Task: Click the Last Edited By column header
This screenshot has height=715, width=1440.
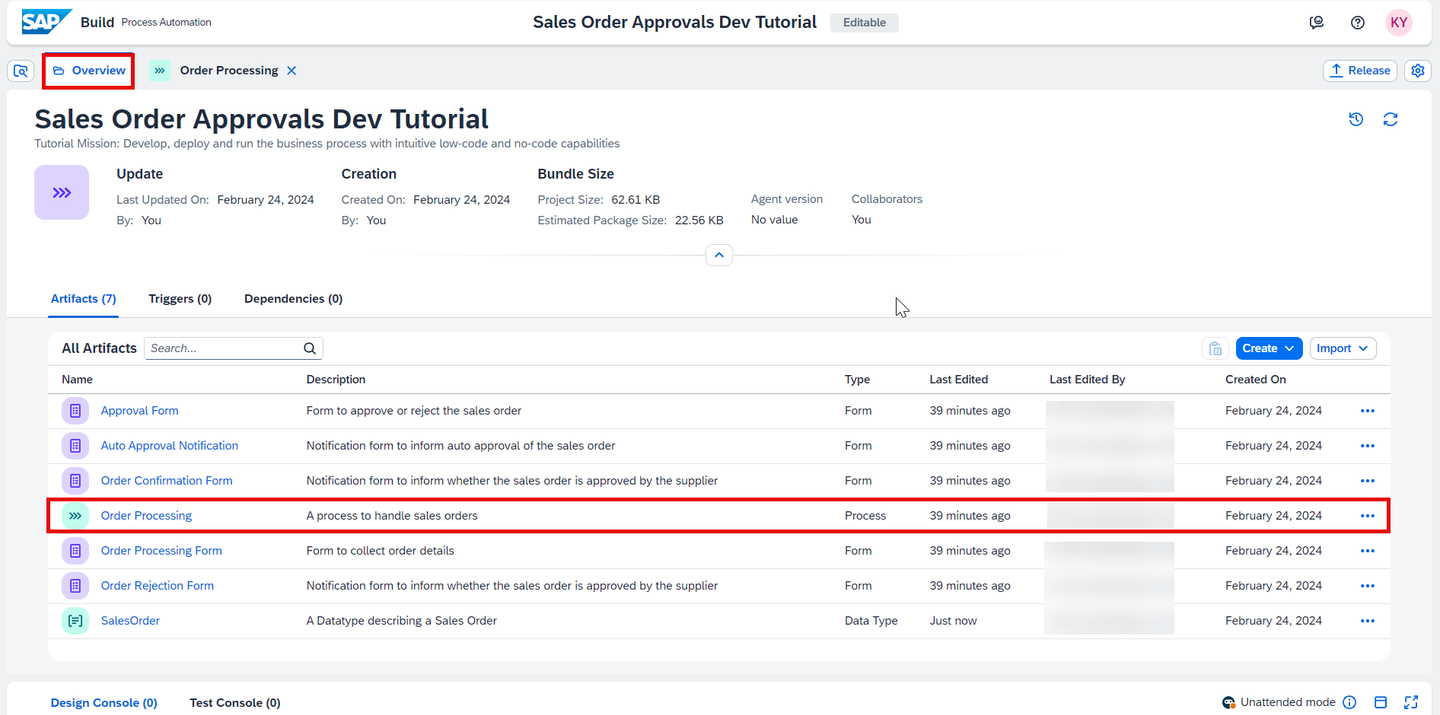Action: click(1087, 380)
